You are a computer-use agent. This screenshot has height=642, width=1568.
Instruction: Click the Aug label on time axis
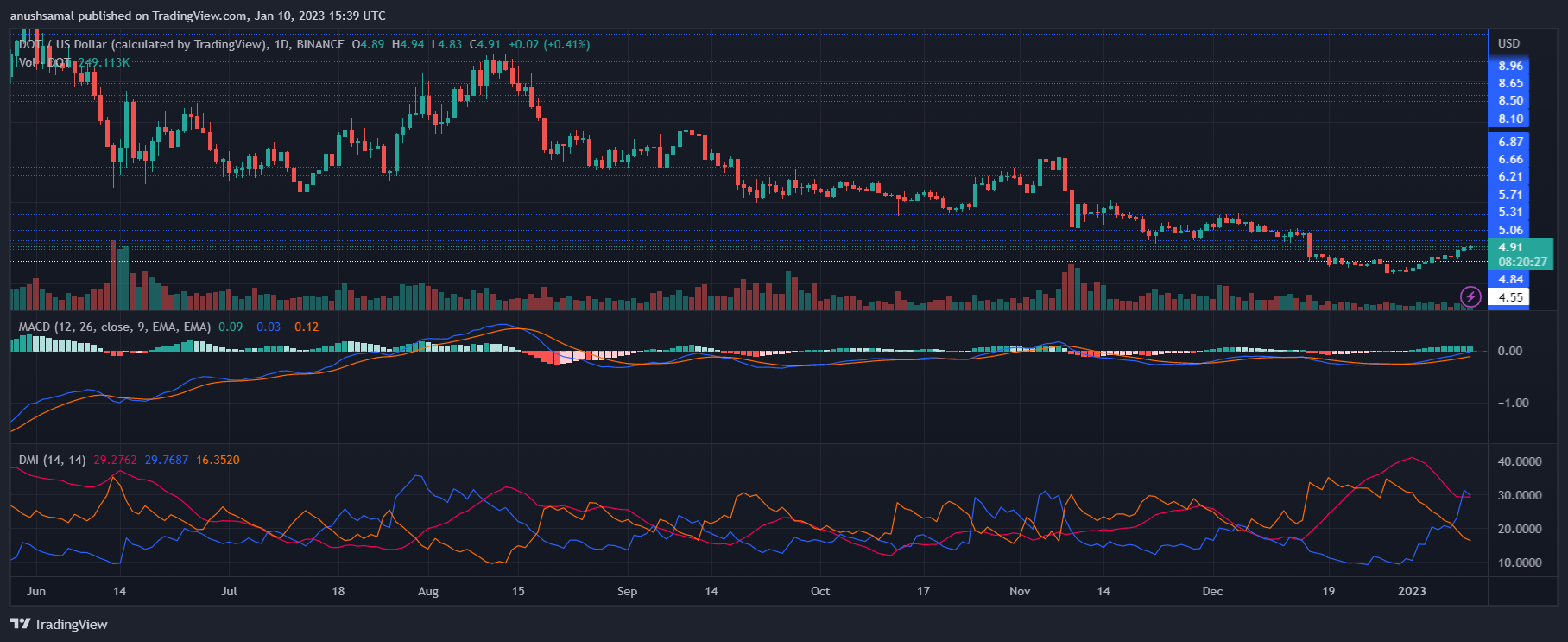click(427, 591)
